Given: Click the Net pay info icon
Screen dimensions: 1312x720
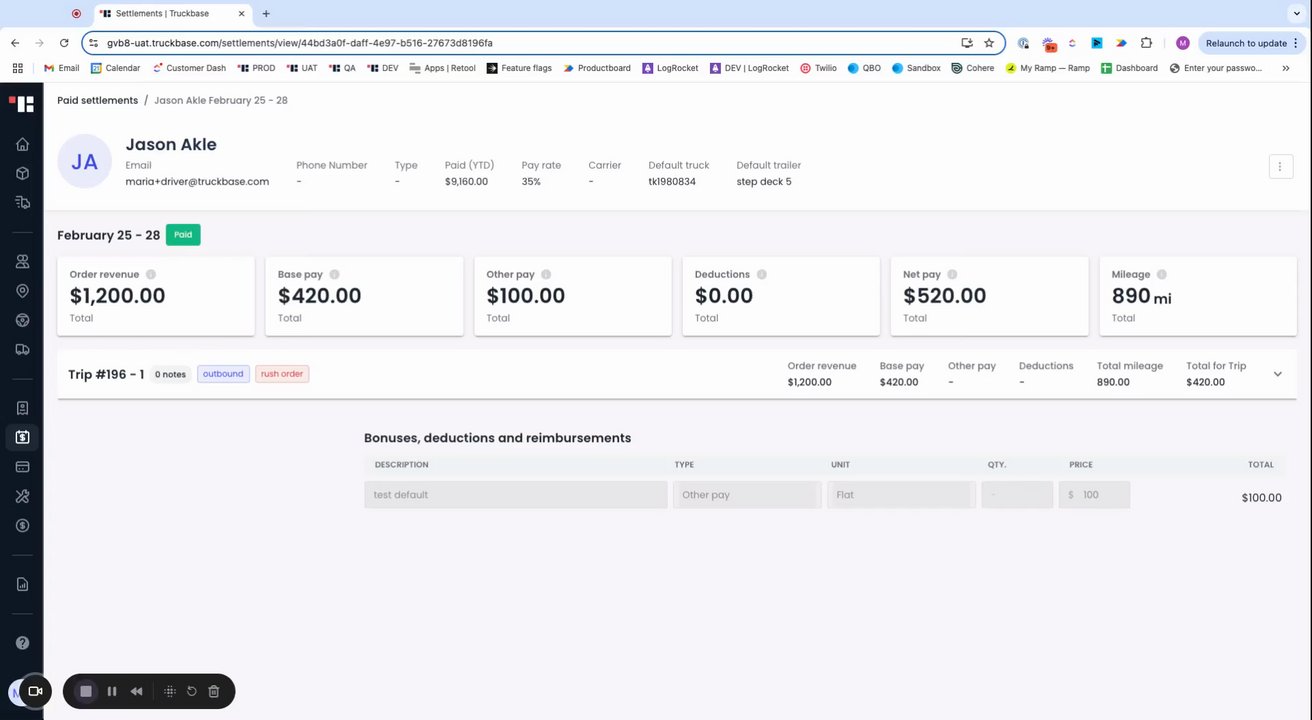Looking at the screenshot, I should (953, 274).
